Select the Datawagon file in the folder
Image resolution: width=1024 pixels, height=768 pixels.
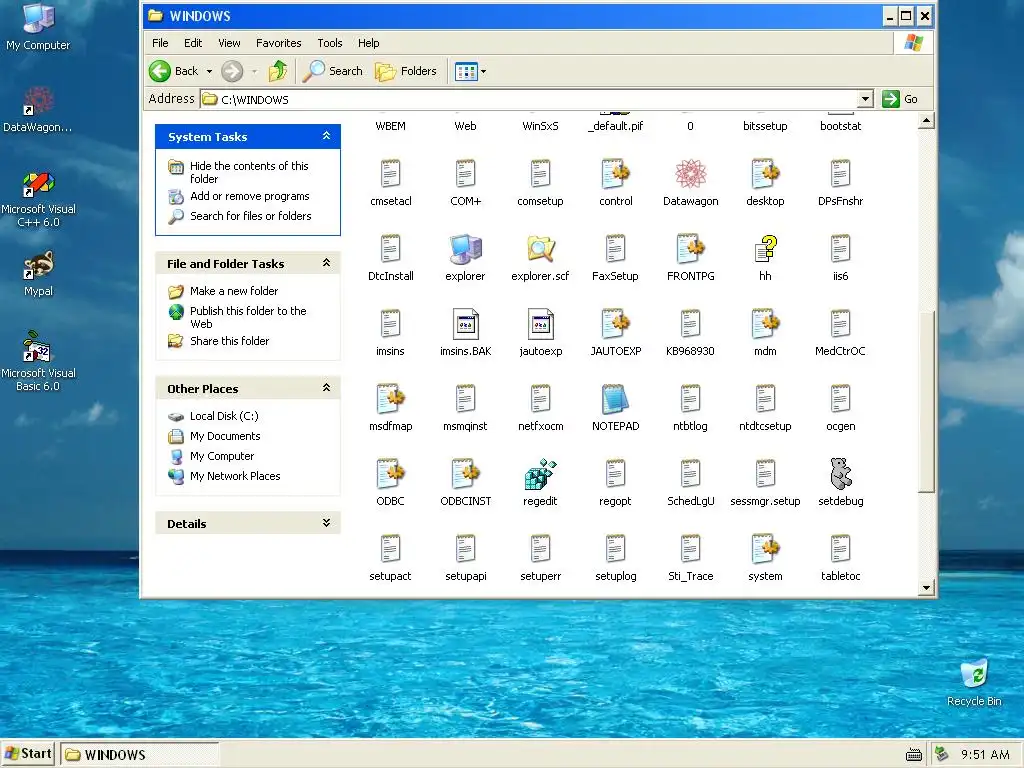(x=690, y=174)
